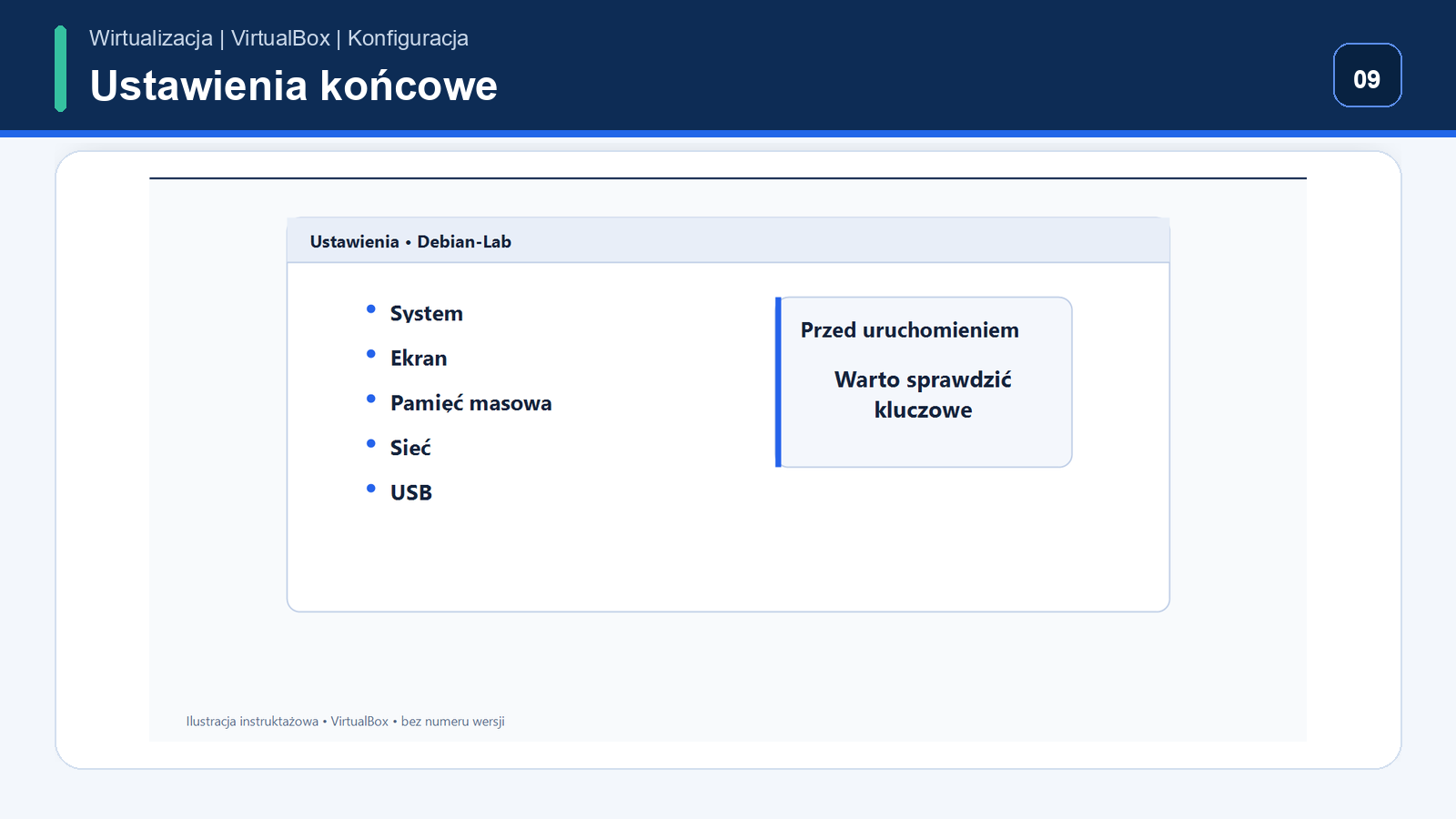Select the System settings category
The height and width of the screenshot is (819, 1456).
coord(426,314)
